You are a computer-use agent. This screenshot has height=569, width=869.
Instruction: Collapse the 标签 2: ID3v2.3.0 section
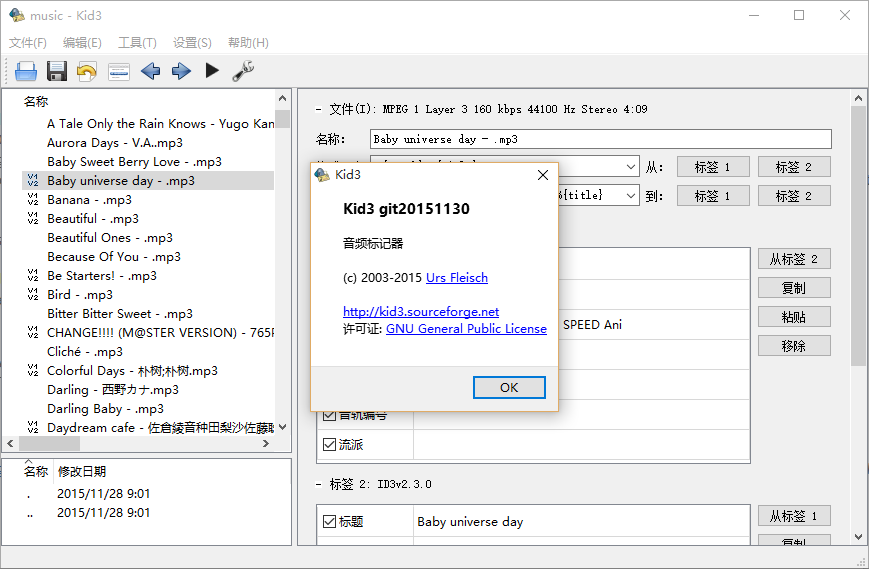(x=319, y=484)
